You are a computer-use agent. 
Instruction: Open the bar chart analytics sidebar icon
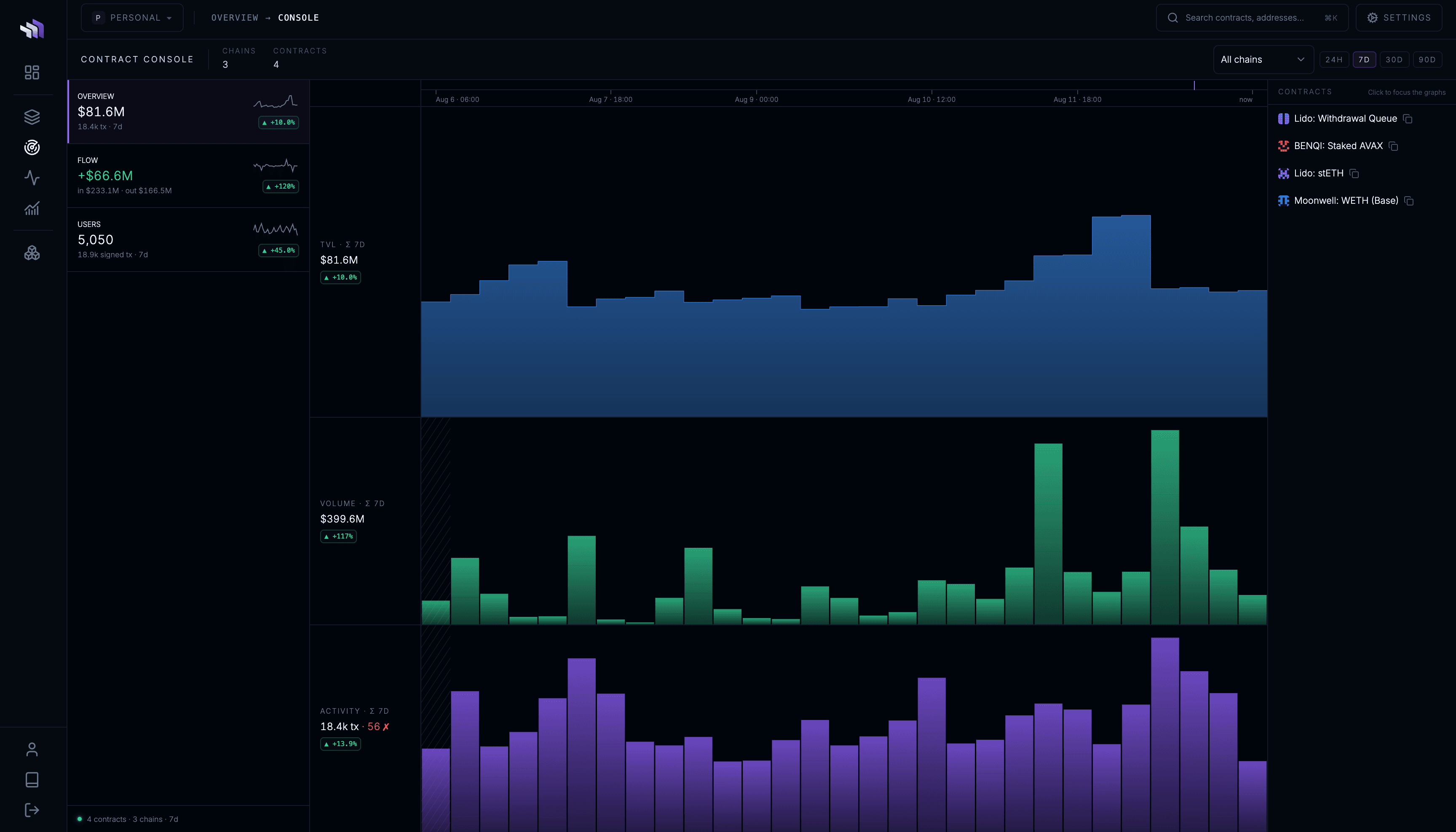pos(32,208)
